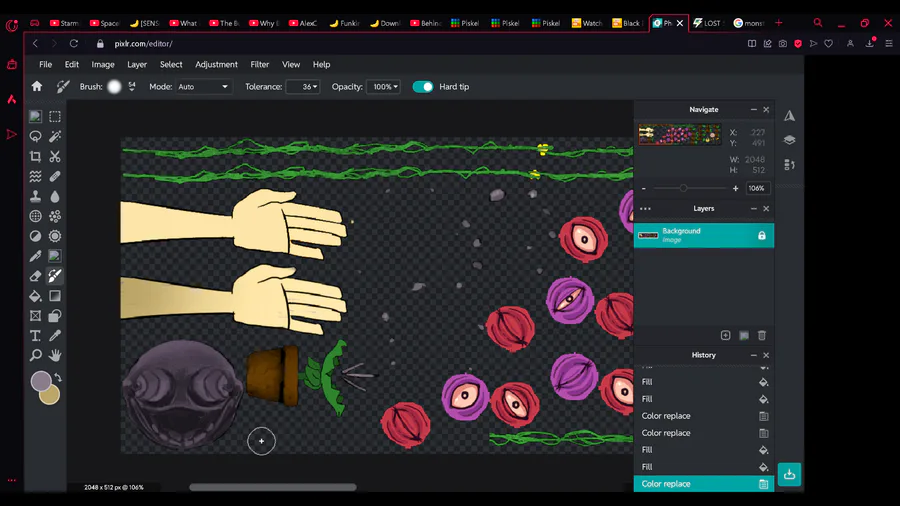
Task: Select the Disperse dots tool
Action: click(x=55, y=216)
